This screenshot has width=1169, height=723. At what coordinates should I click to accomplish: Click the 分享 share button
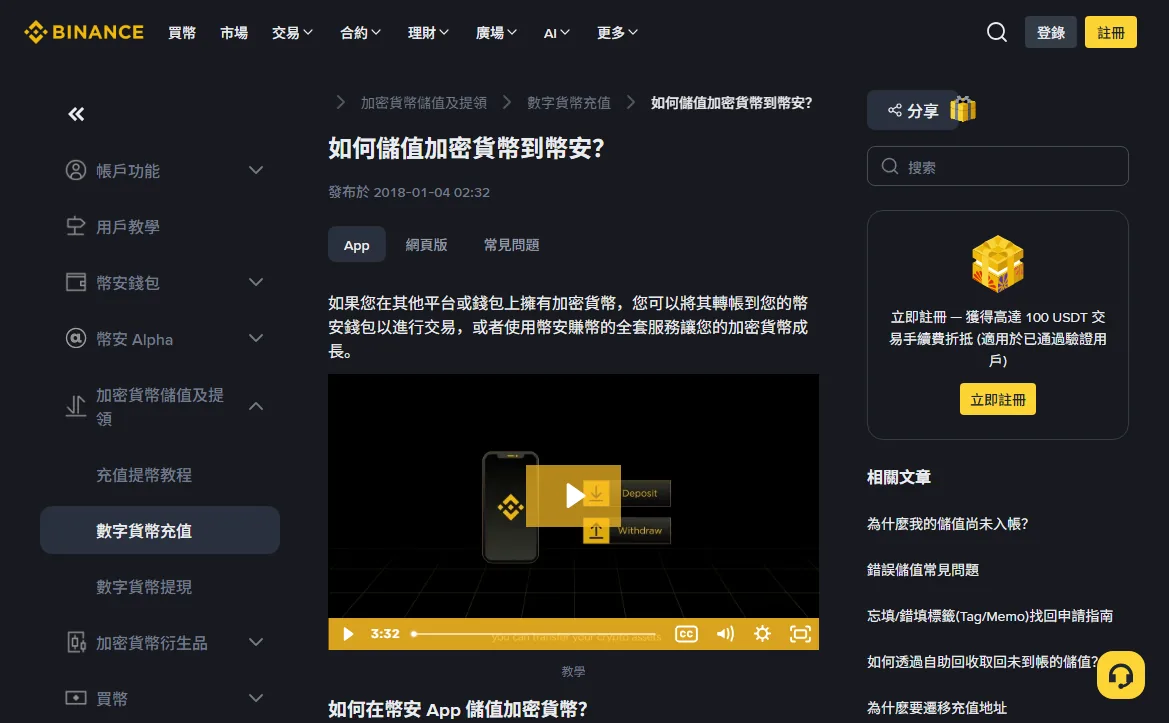913,110
